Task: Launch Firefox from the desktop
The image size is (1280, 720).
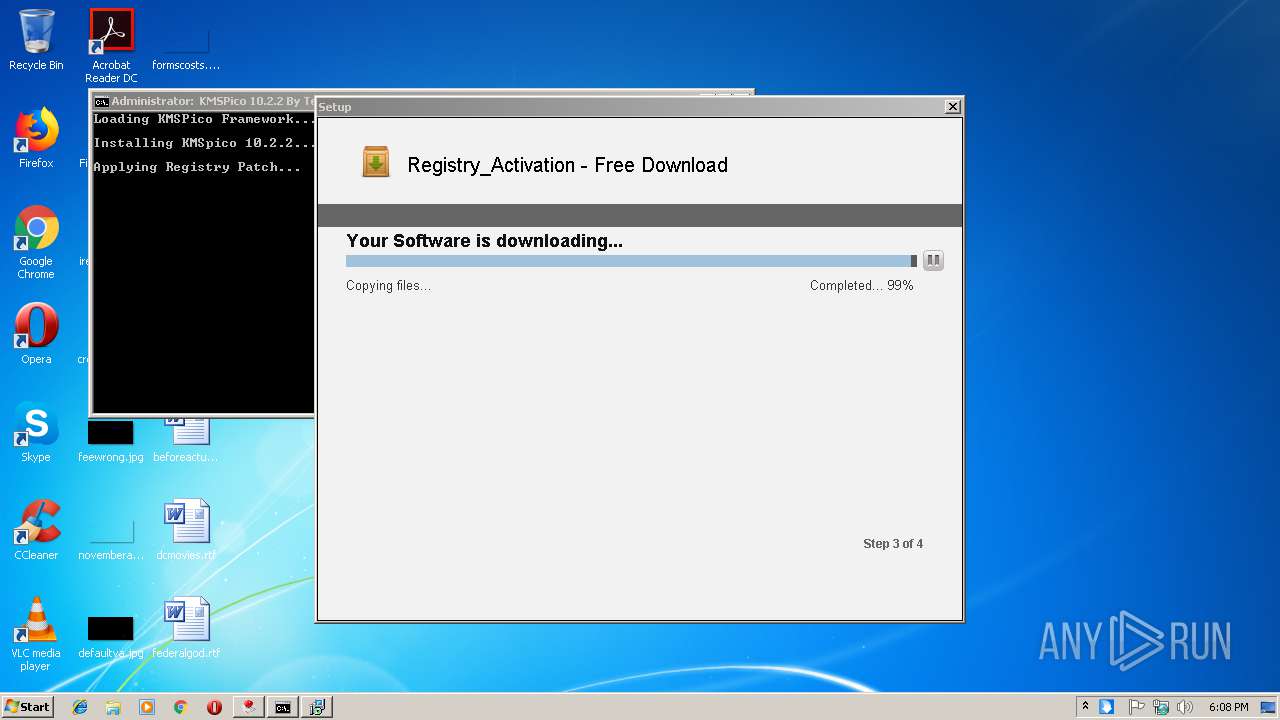Action: [36, 138]
